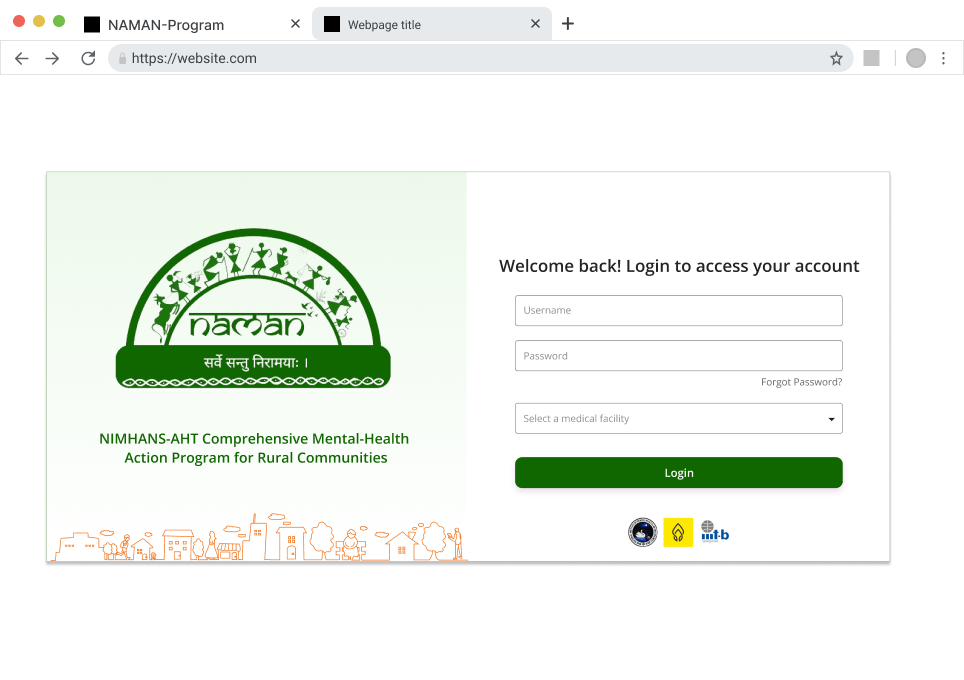Reload the current page
This screenshot has height=680, width=964.
tap(89, 58)
